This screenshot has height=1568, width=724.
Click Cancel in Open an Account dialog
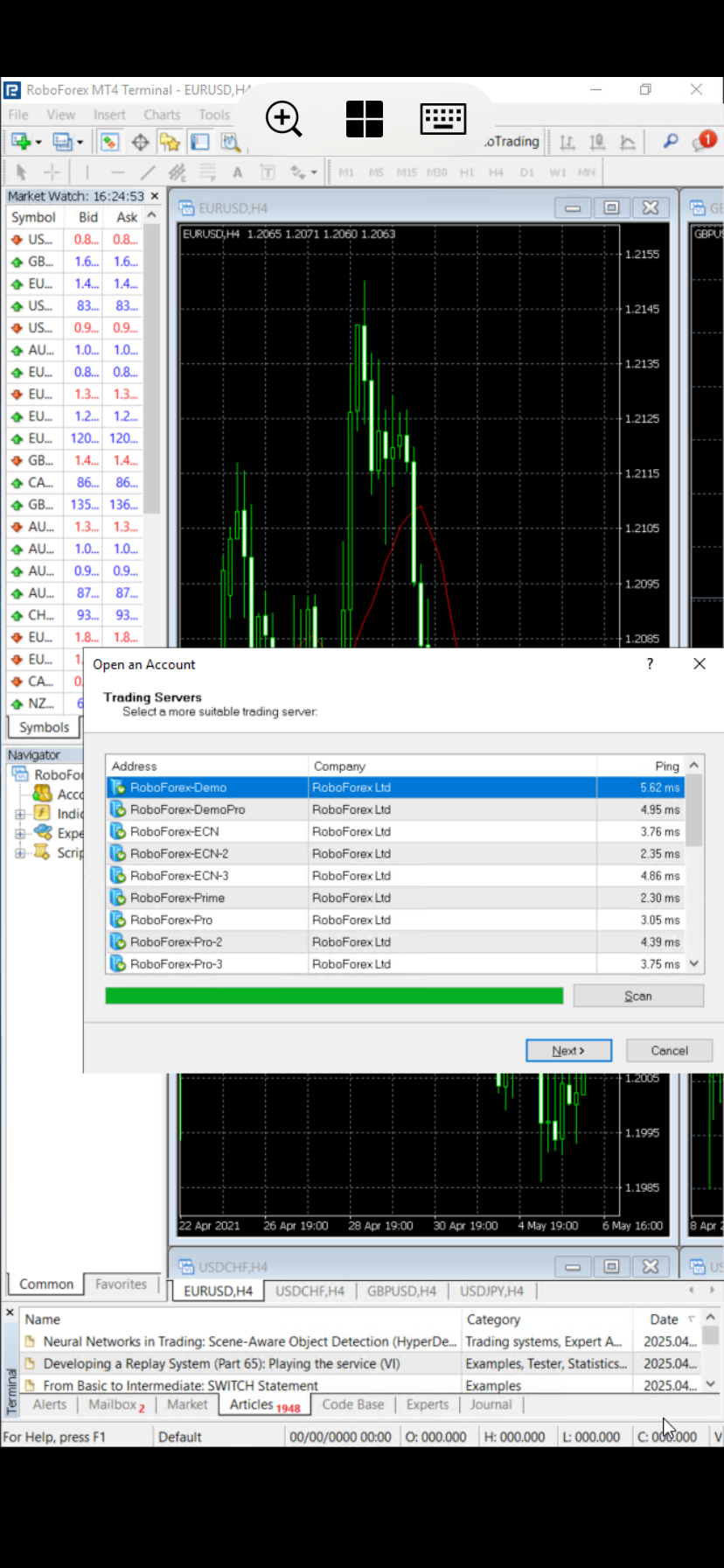tap(669, 1050)
